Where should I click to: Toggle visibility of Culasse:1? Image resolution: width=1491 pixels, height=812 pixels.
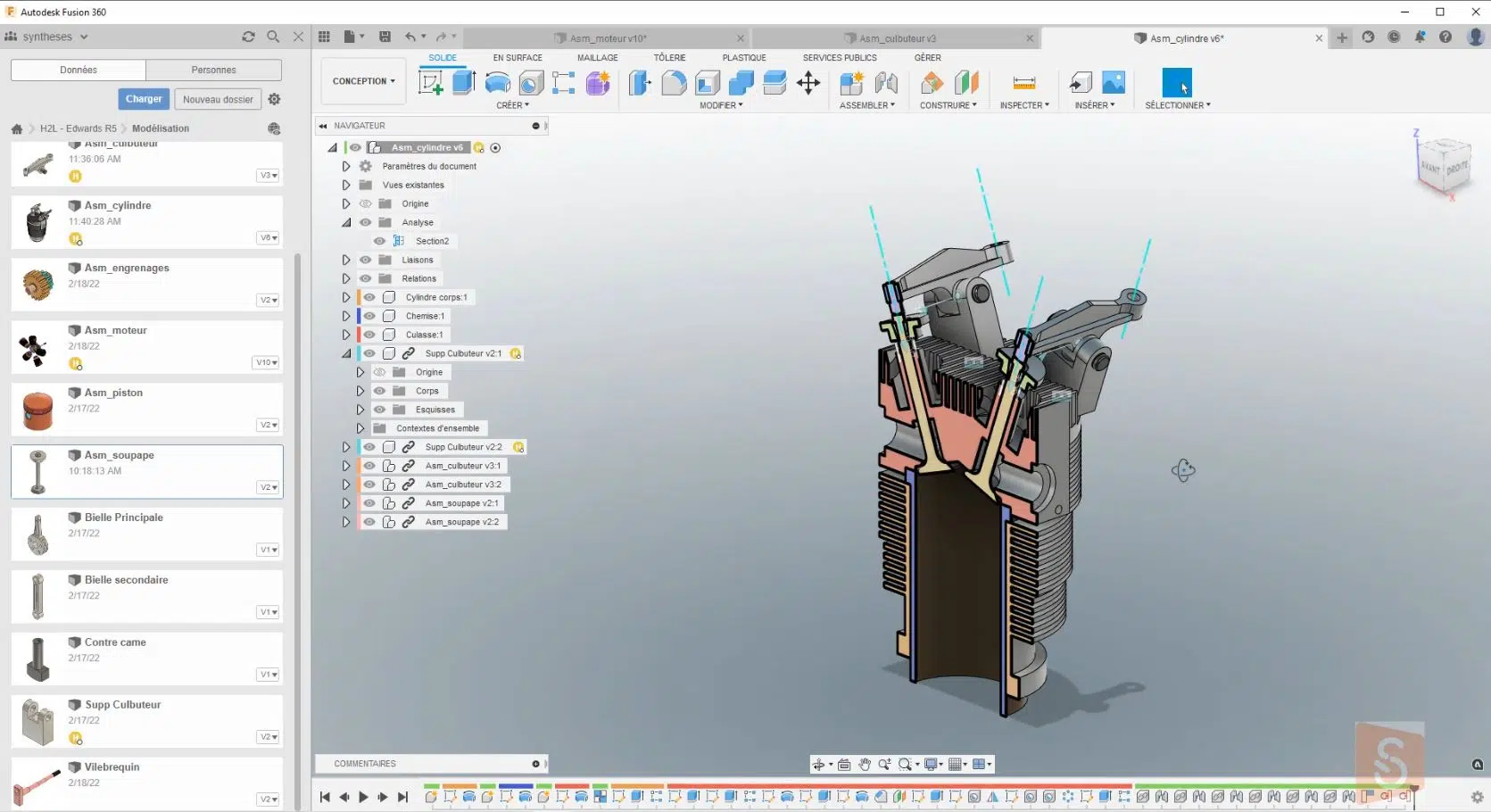369,335
